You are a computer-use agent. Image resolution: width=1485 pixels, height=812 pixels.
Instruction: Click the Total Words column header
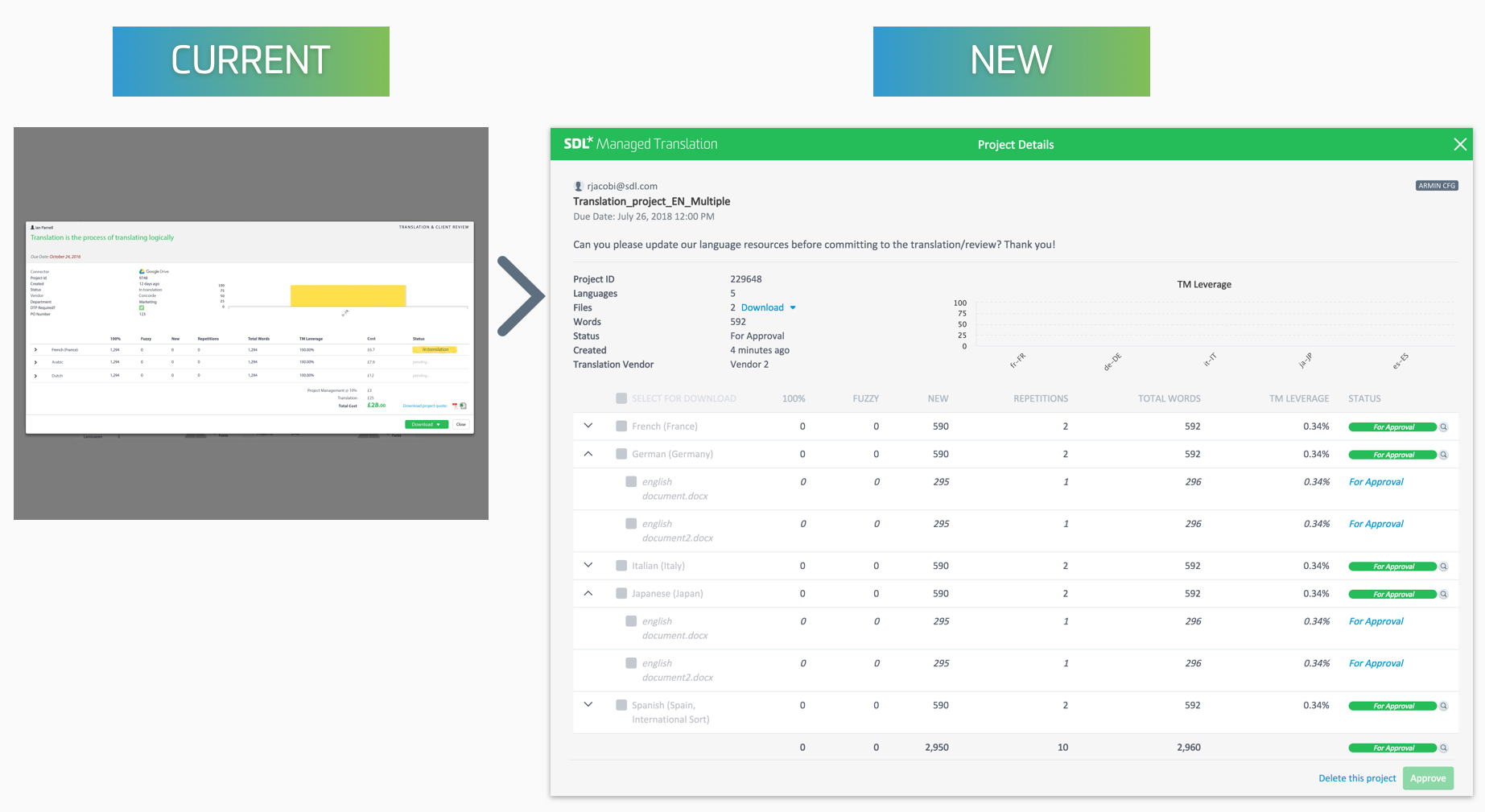1169,398
